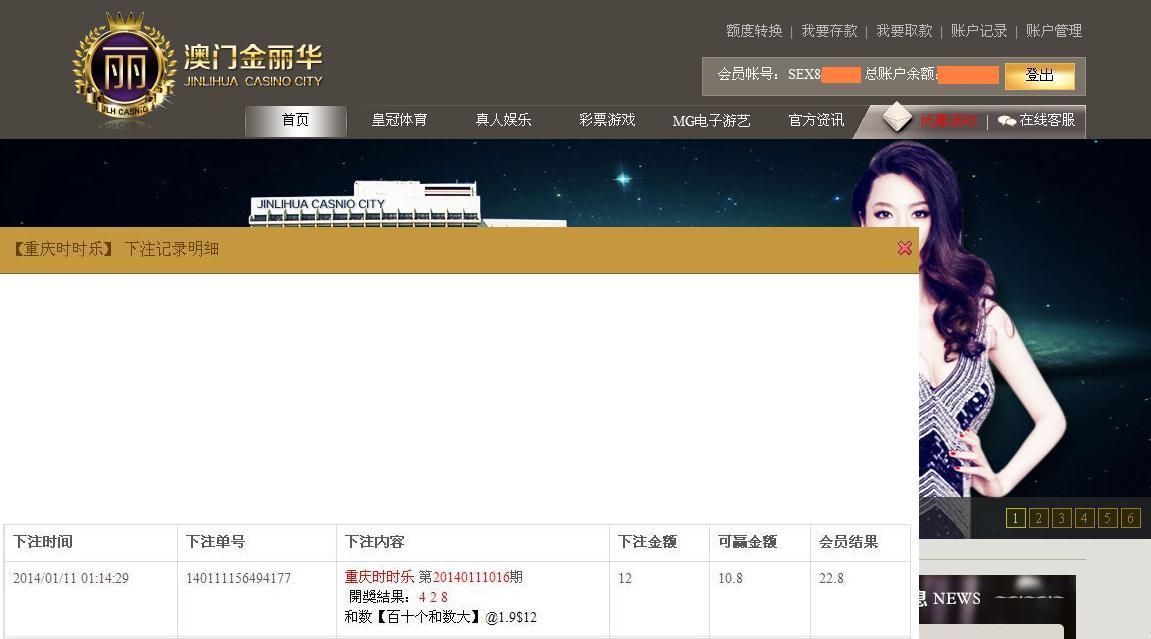This screenshot has width=1151, height=639.
Task: Open the 首页 navigation tab
Action: point(295,120)
